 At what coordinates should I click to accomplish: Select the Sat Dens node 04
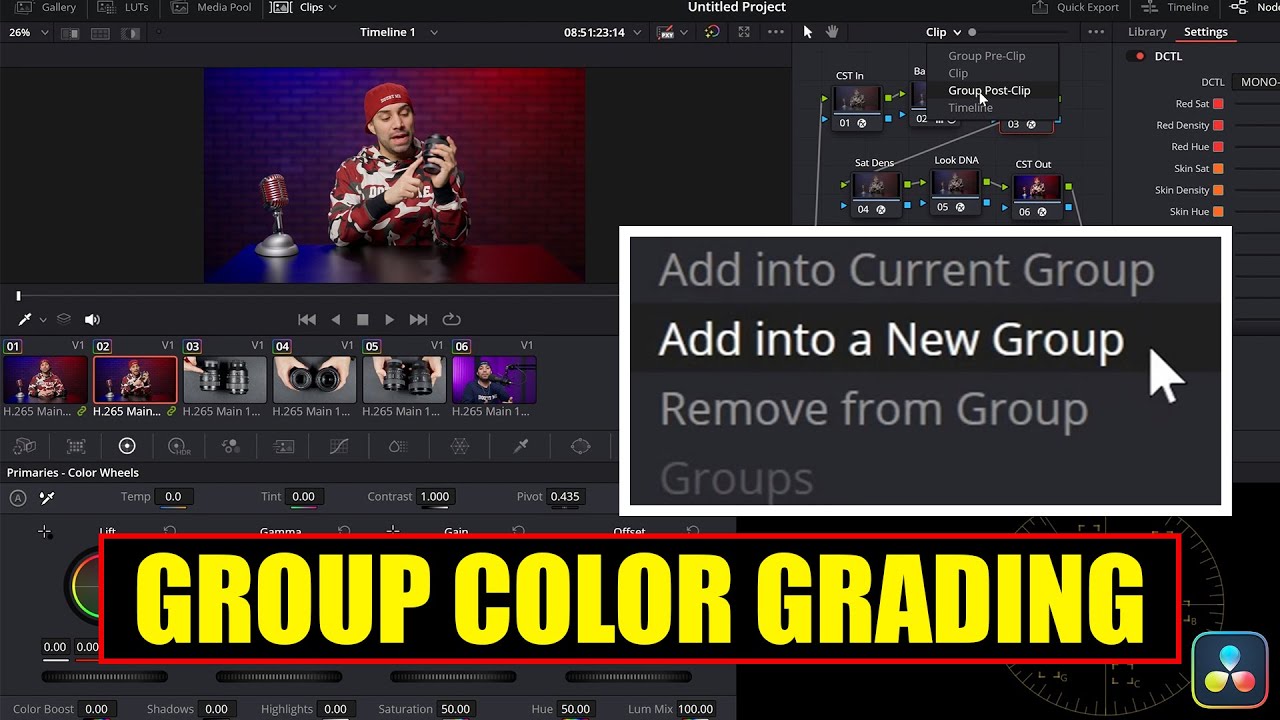coord(875,193)
